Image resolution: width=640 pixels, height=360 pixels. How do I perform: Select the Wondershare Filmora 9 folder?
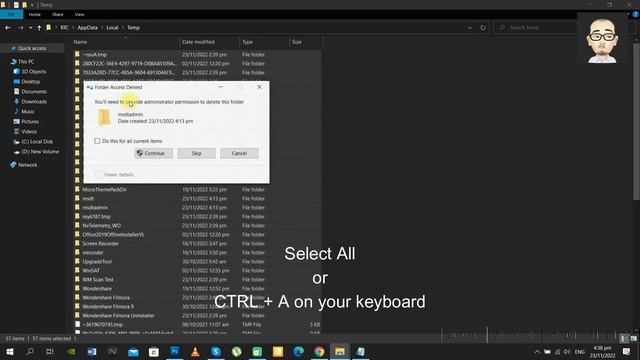(x=197, y=306)
